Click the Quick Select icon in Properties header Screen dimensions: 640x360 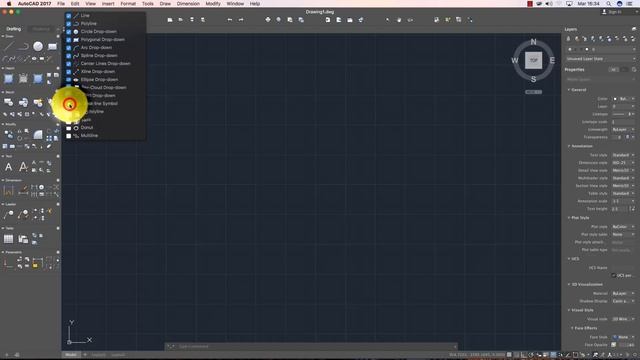pos(634,69)
